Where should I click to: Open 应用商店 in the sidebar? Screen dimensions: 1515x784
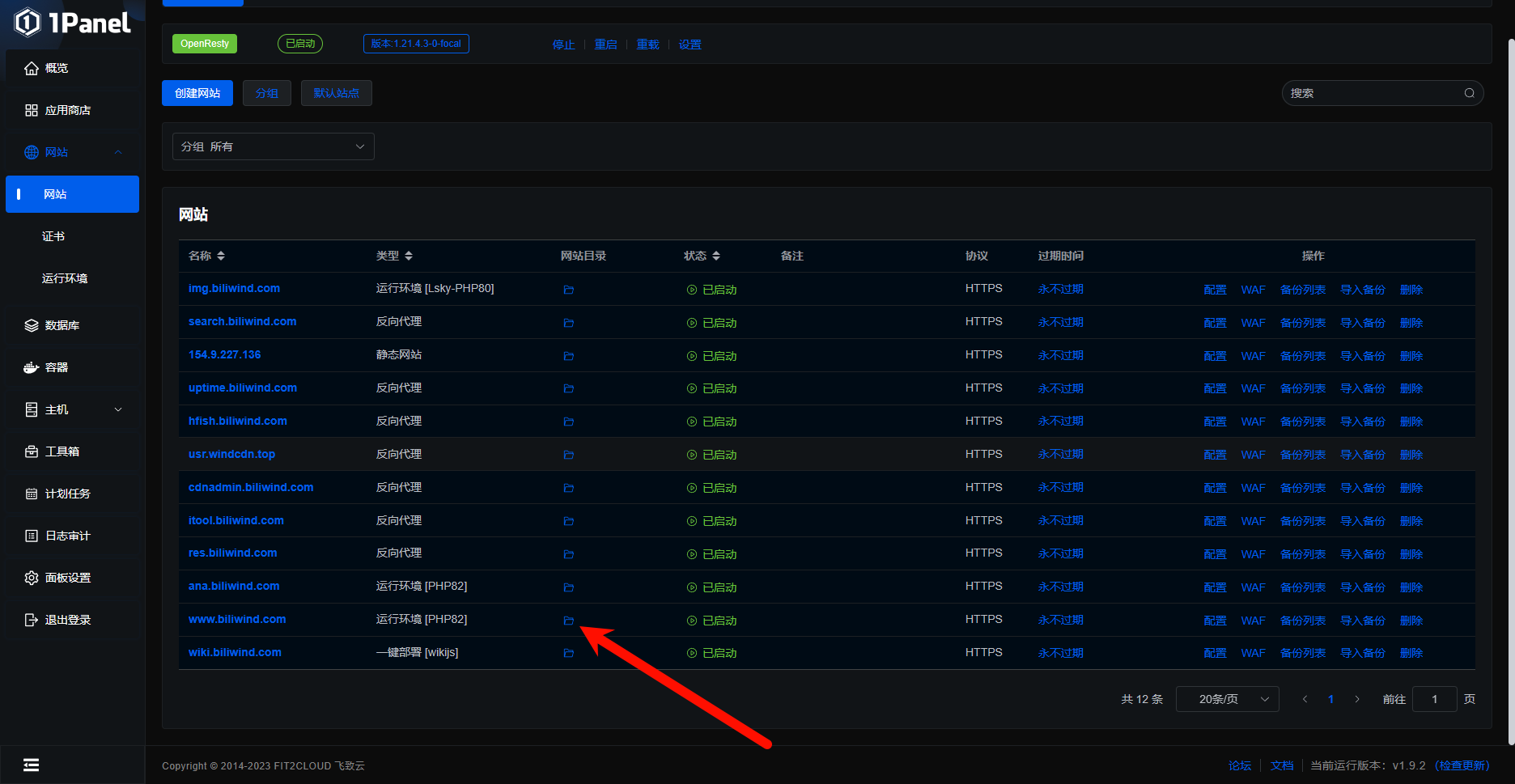[x=73, y=110]
